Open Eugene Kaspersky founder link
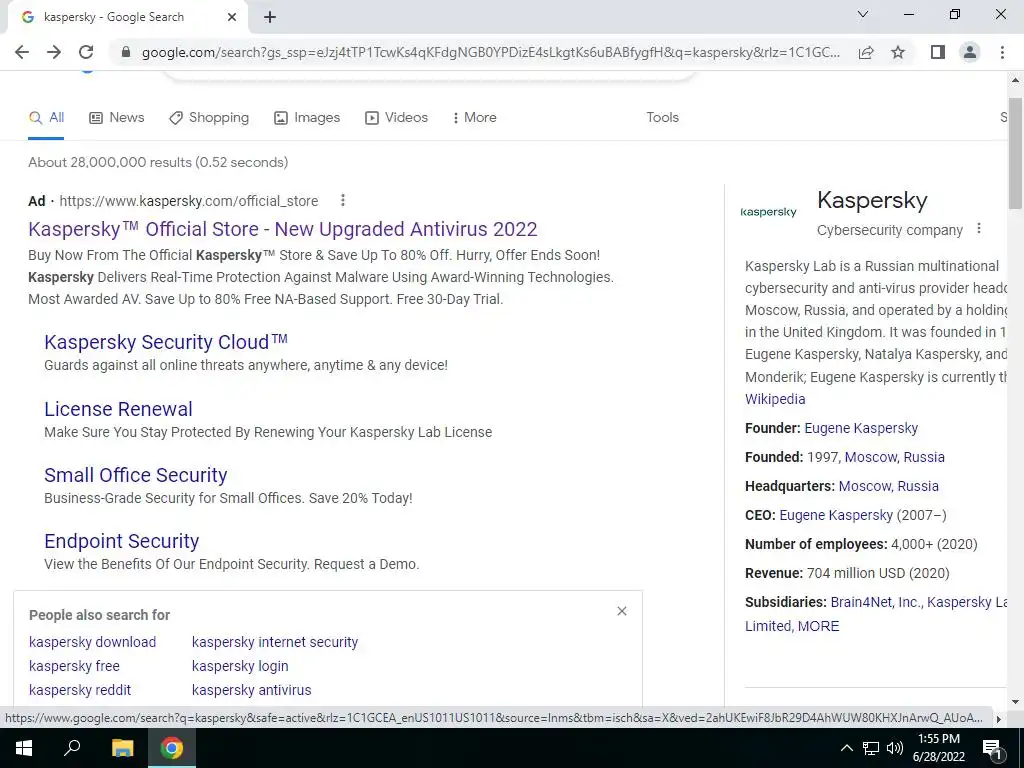The width and height of the screenshot is (1024, 768). (861, 428)
